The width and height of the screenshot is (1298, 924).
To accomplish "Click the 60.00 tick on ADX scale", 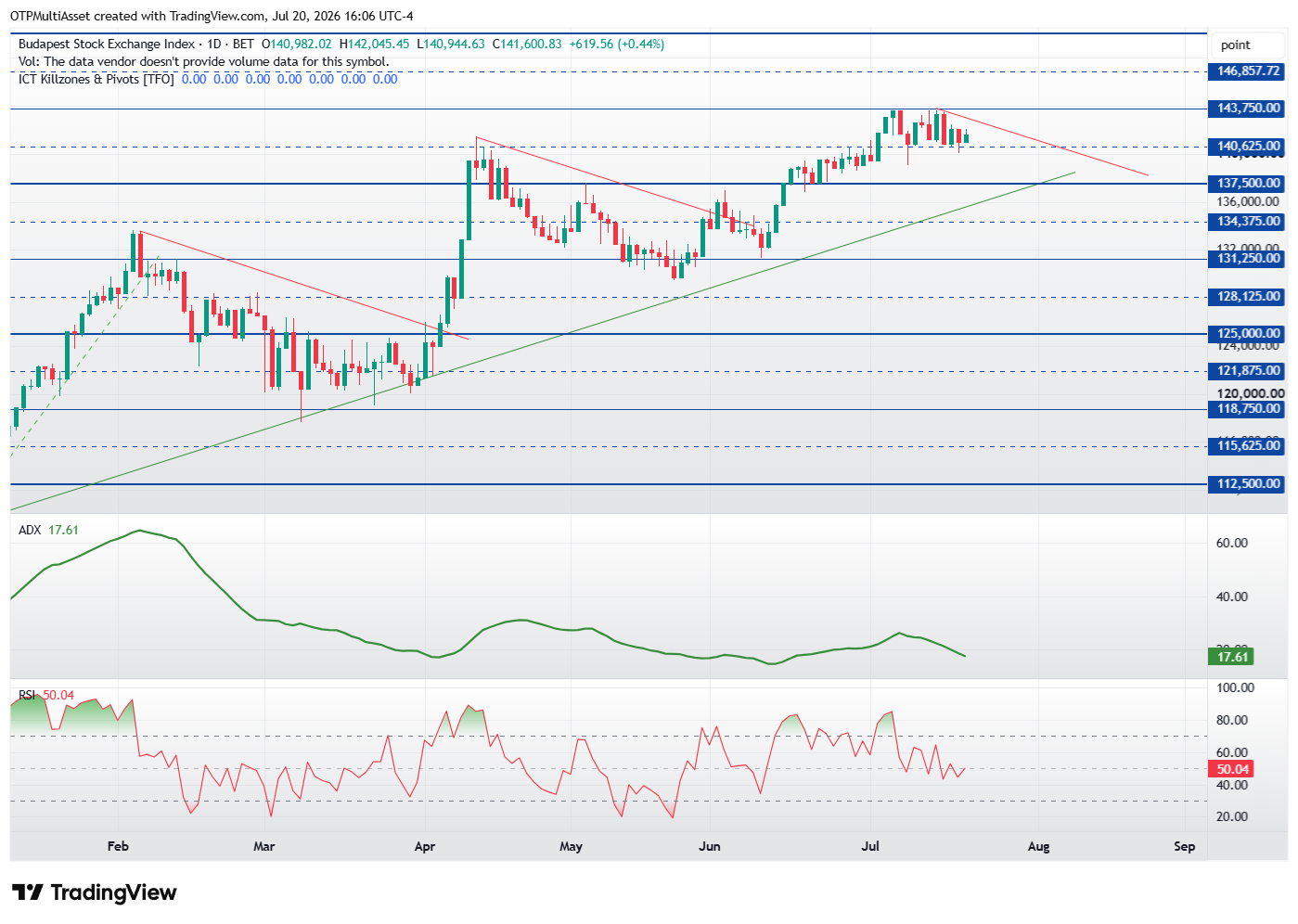I will point(1232,543).
